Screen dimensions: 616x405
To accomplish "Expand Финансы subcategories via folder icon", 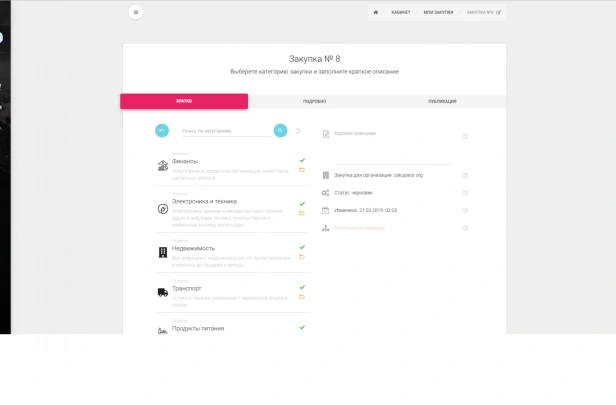I will pyautogui.click(x=302, y=170).
